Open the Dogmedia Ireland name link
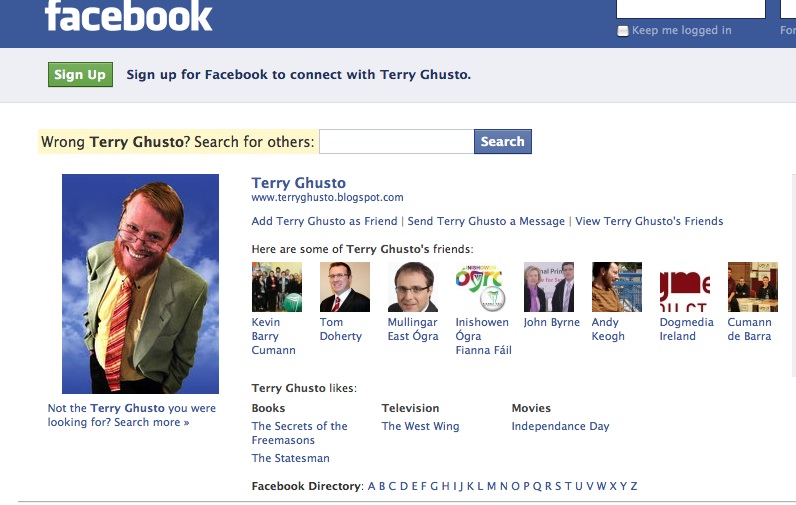Image resolution: width=796 pixels, height=505 pixels. click(686, 329)
